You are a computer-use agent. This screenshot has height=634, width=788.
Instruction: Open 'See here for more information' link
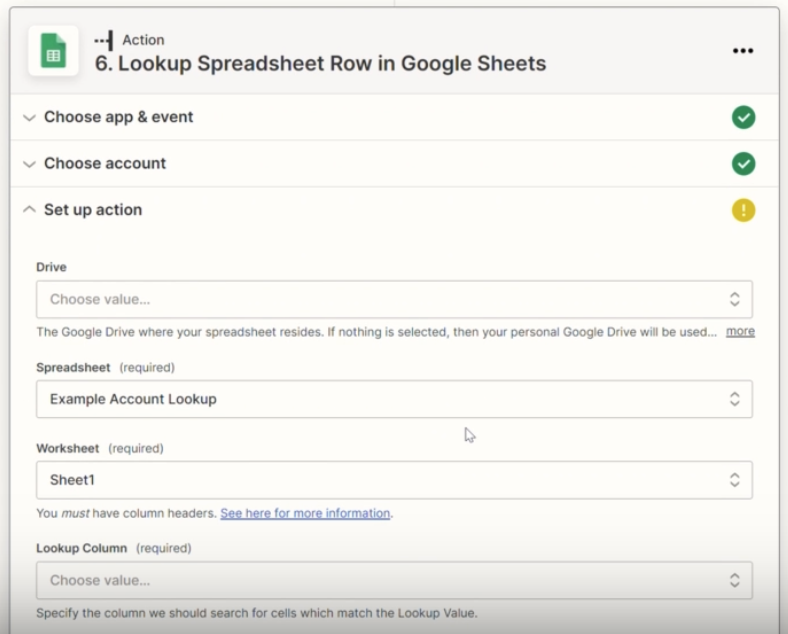click(305, 513)
